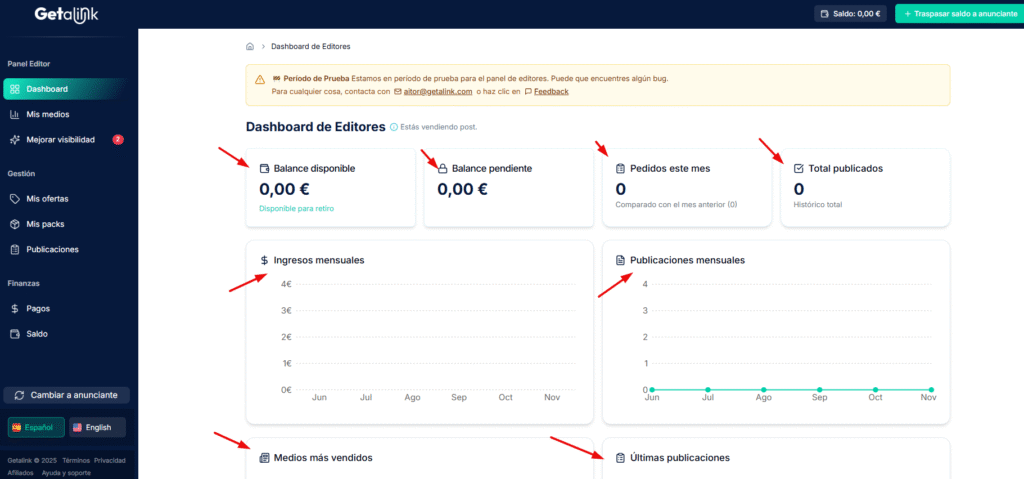Screen dimensions: 1024x479
Task: Click the Pagos dollar icon
Action: (x=14, y=308)
